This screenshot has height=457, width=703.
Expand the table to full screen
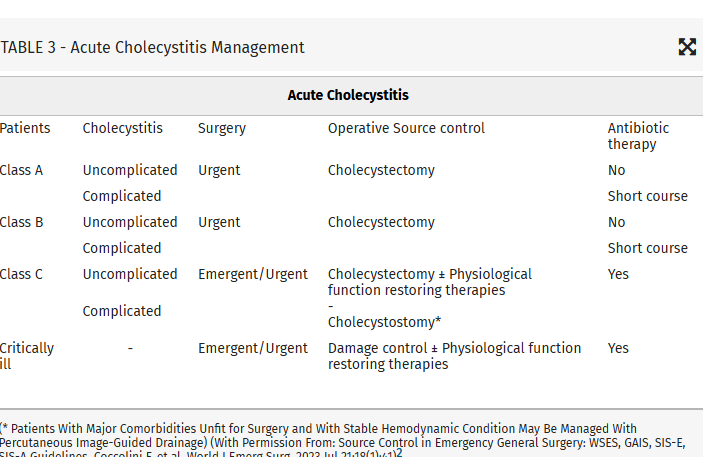click(687, 47)
